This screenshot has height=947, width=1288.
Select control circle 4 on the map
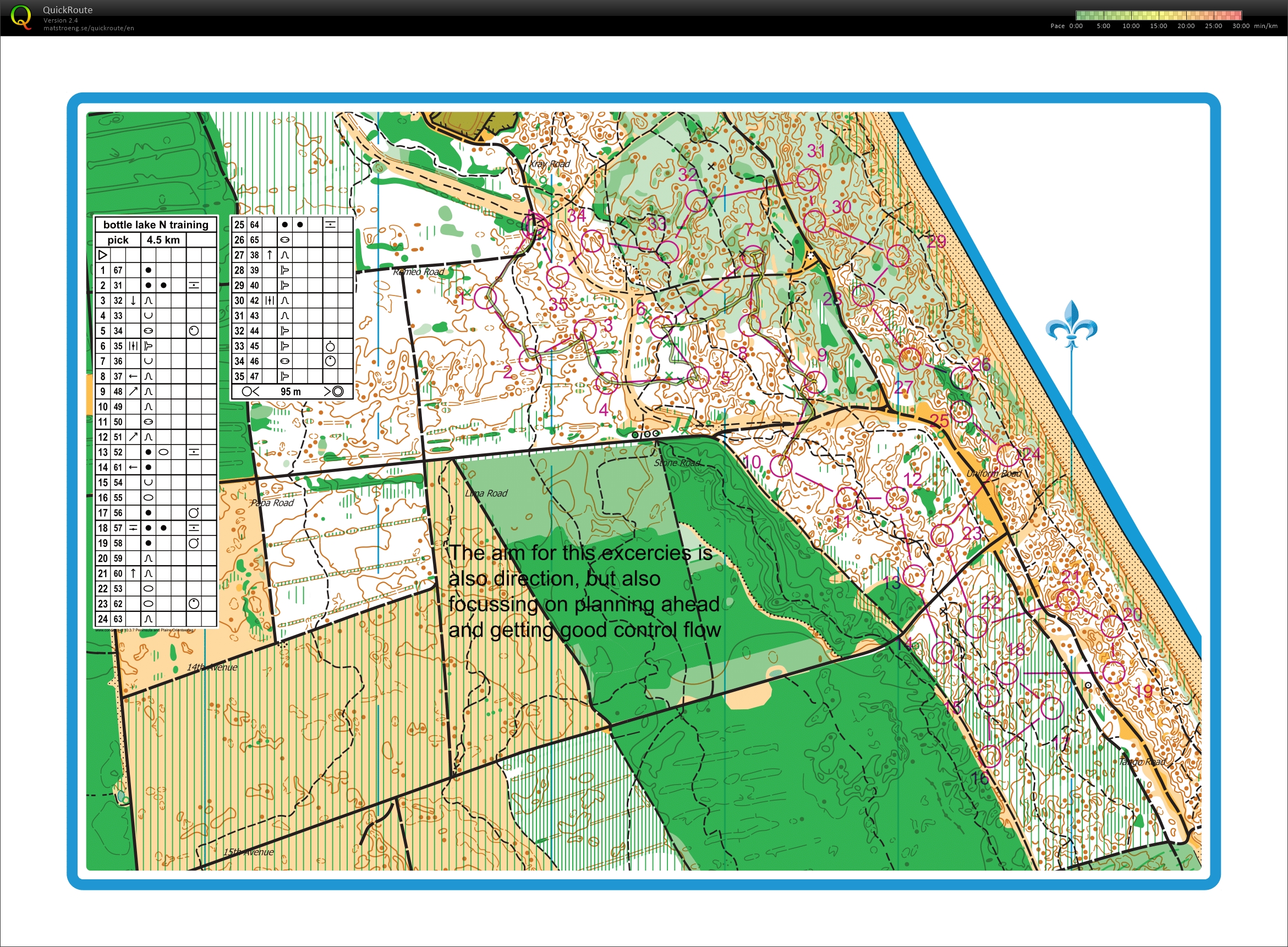(607, 382)
